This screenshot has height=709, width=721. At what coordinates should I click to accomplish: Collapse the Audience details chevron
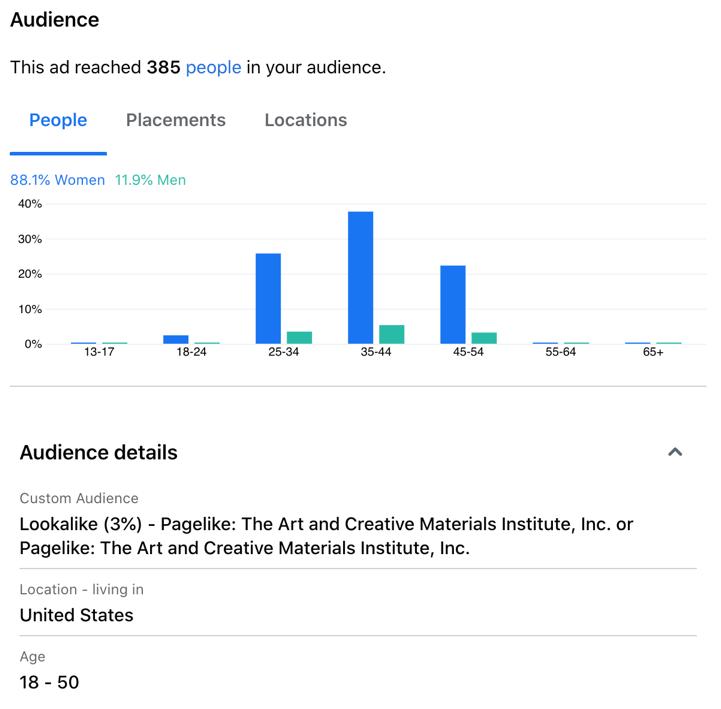[675, 452]
